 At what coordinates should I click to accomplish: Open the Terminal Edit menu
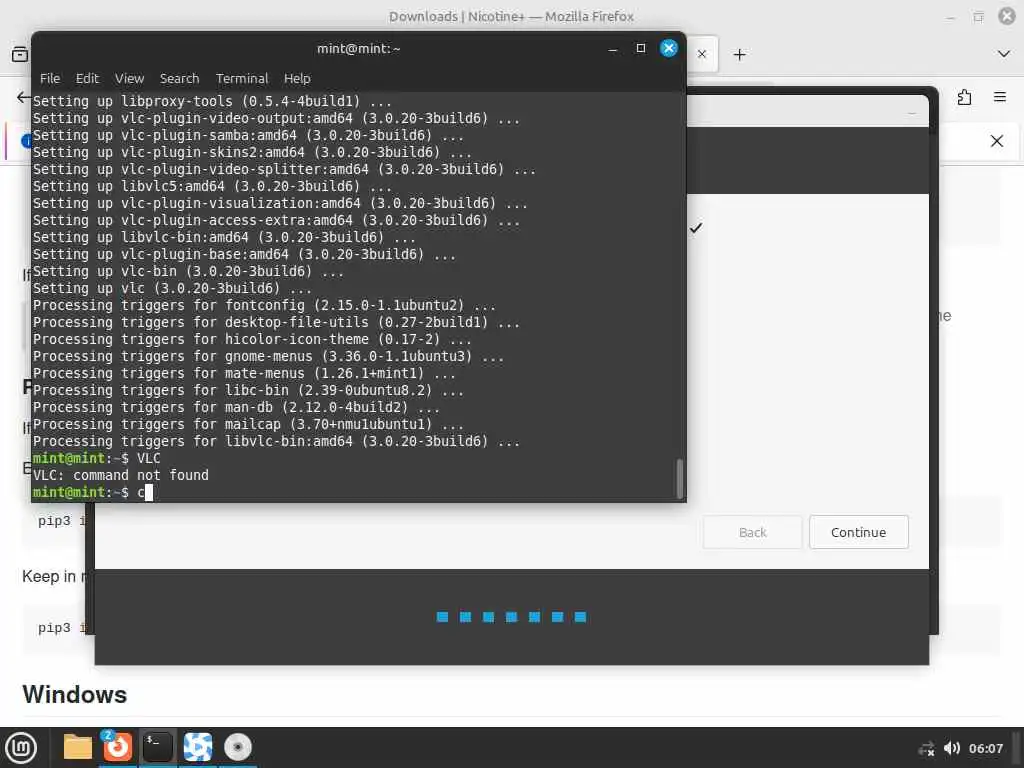pos(87,78)
